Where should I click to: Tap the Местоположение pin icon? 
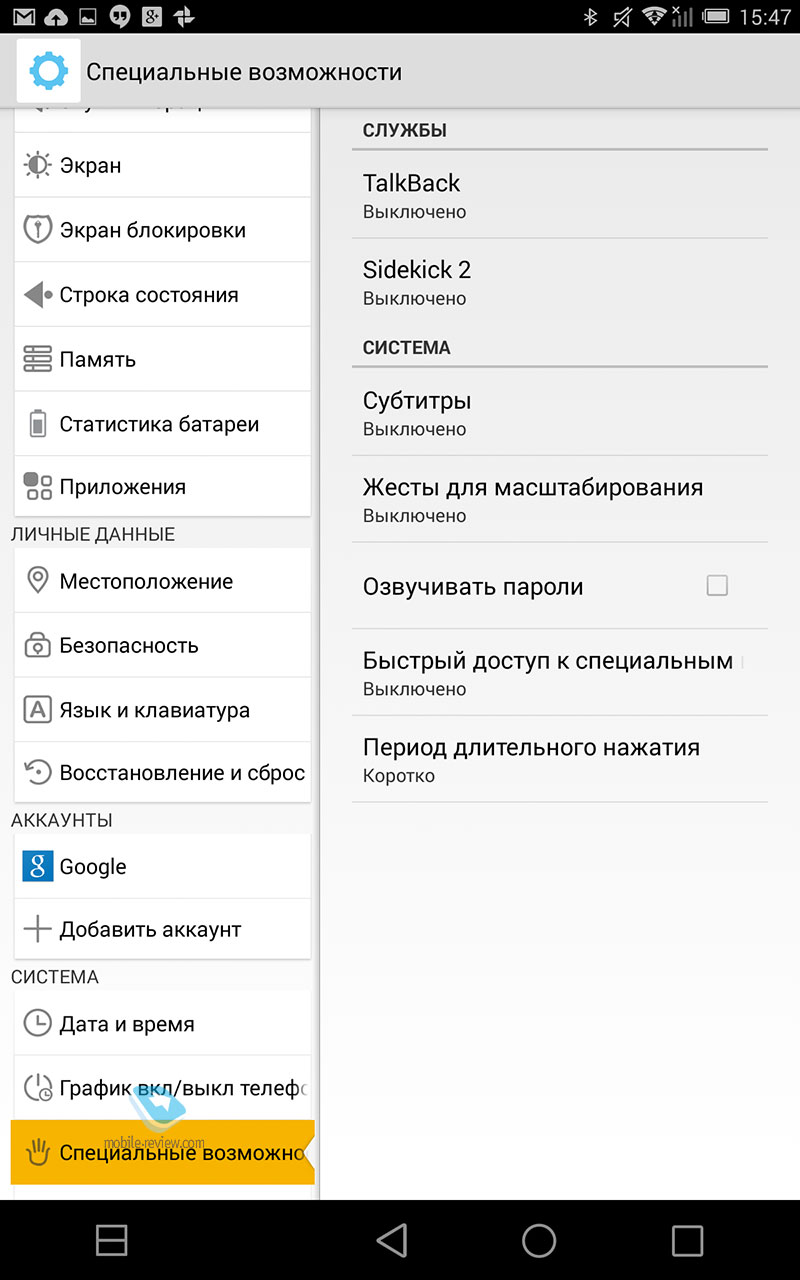click(x=37, y=581)
